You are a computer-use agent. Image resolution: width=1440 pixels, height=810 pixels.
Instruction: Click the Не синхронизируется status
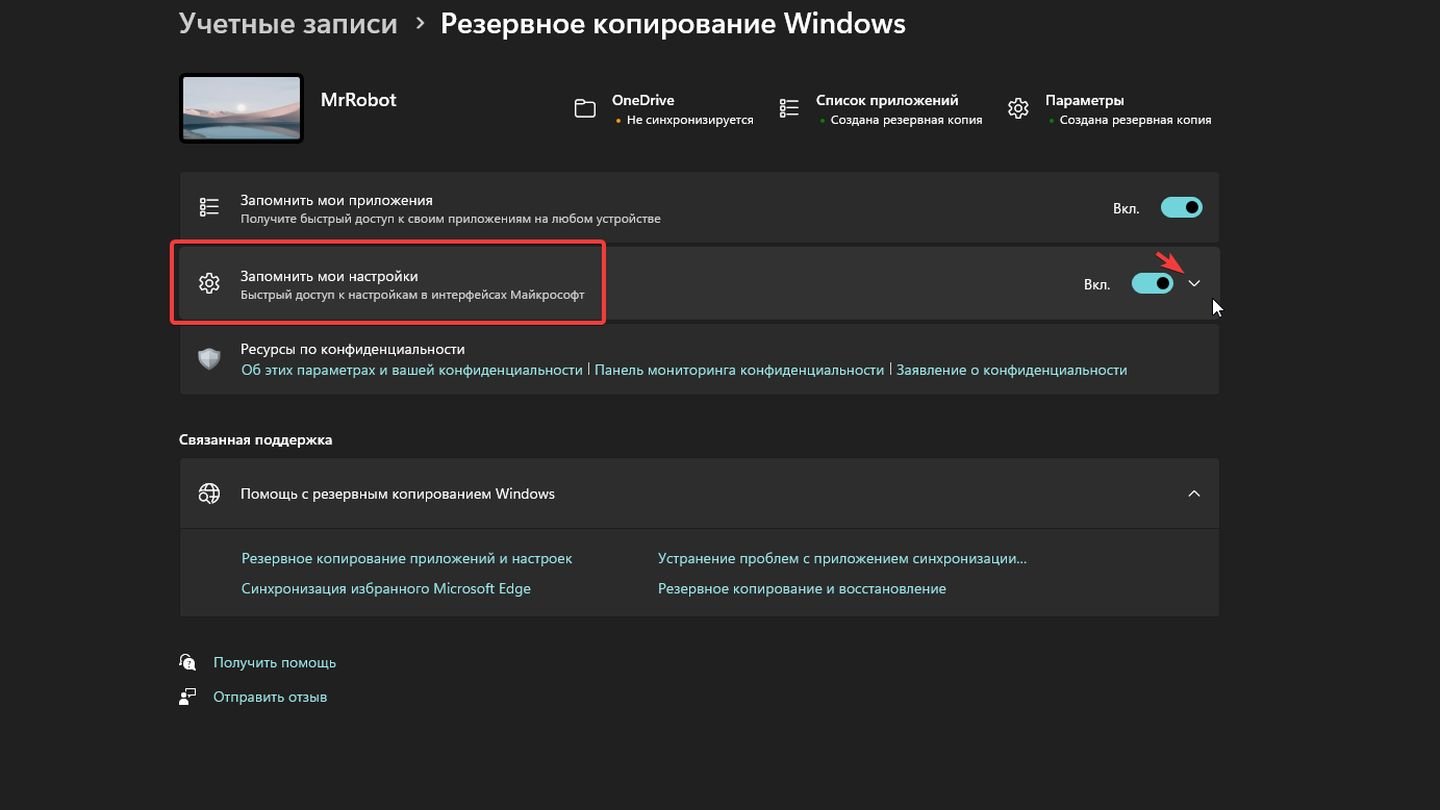(689, 120)
